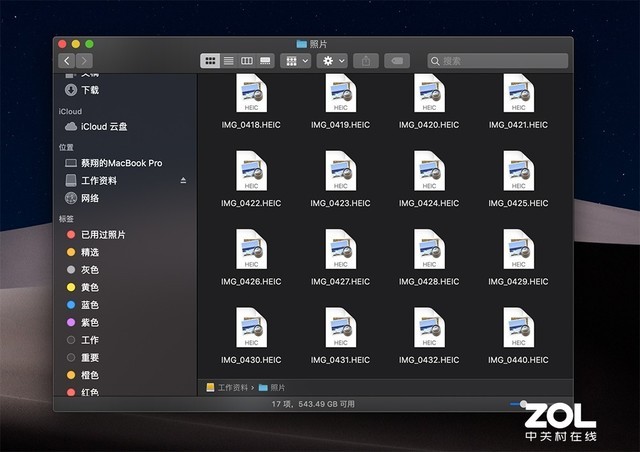Open the gear action menu dropdown
The height and width of the screenshot is (452, 640).
[x=332, y=61]
